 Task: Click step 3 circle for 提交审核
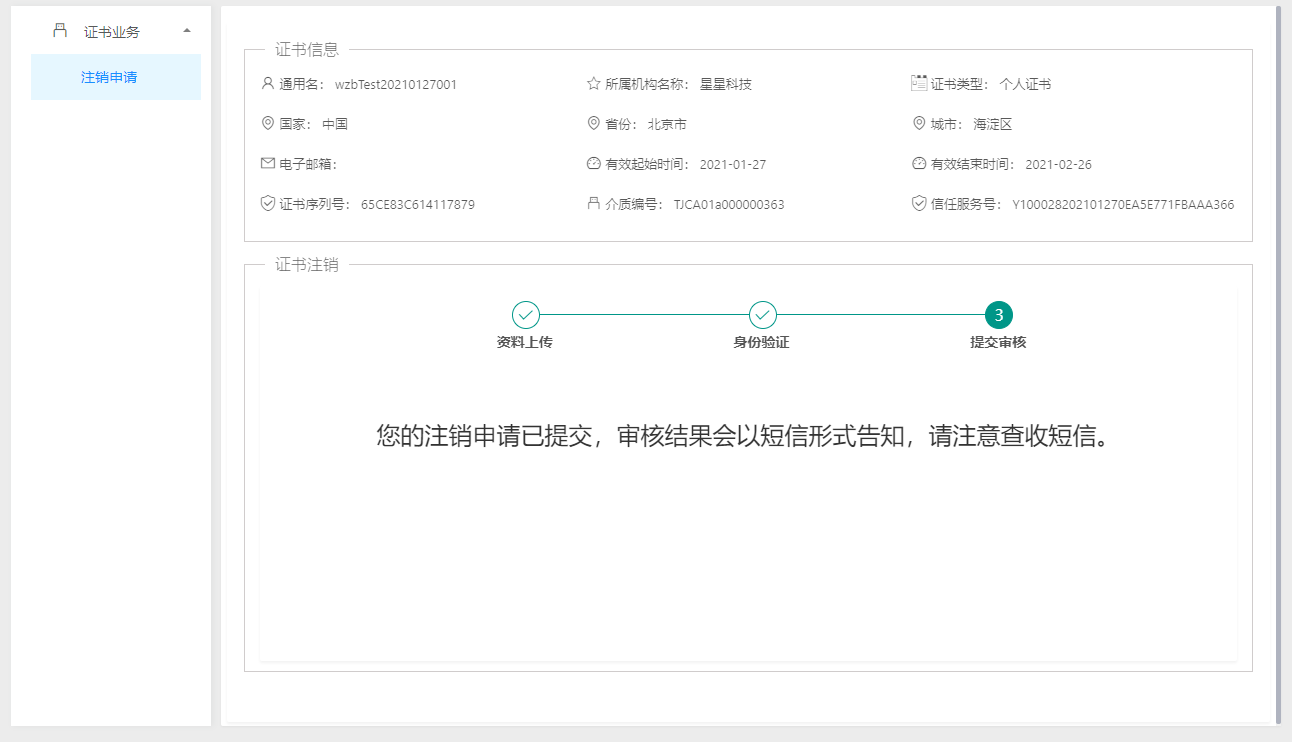[999, 315]
